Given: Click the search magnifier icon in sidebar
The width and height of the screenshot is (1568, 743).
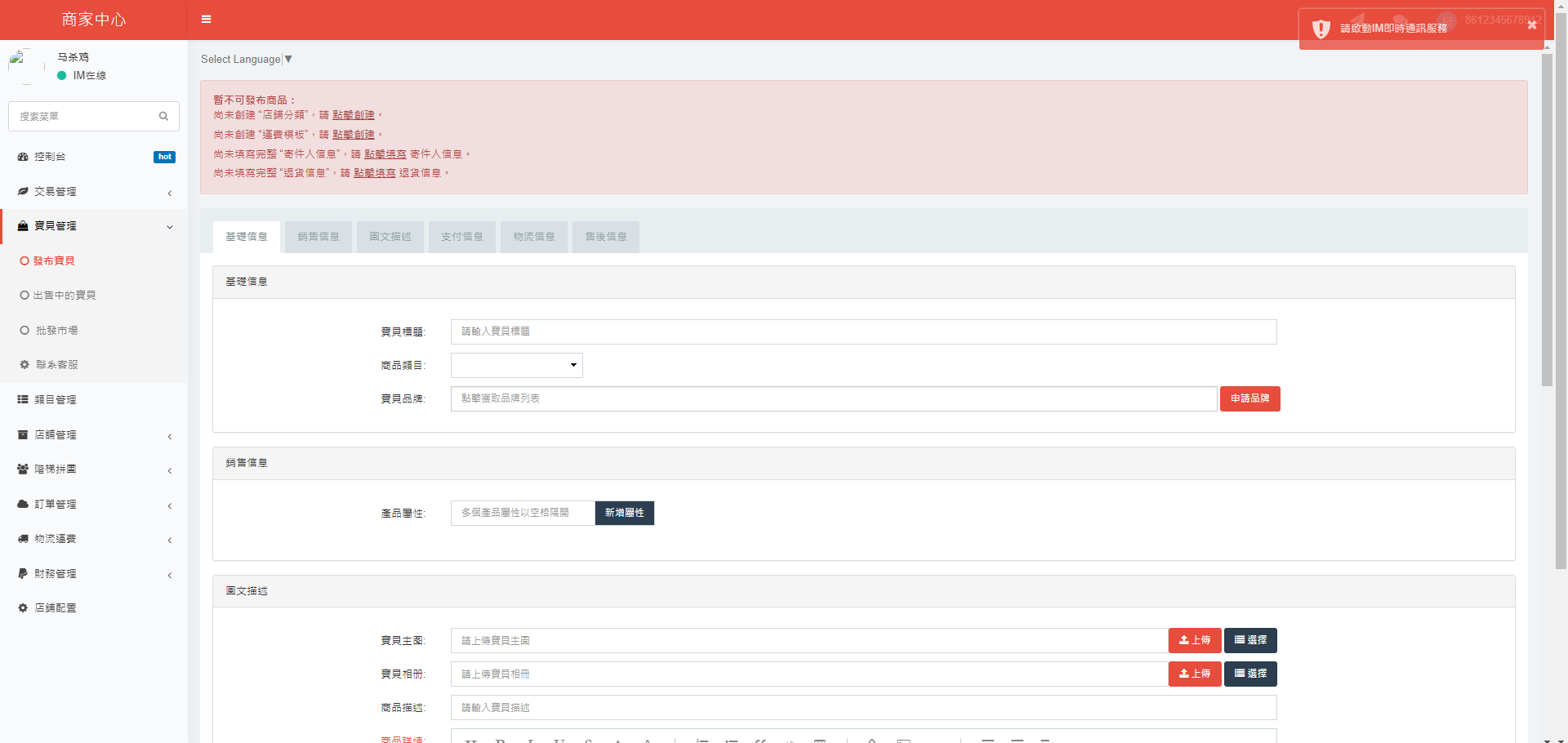Looking at the screenshot, I should [163, 117].
